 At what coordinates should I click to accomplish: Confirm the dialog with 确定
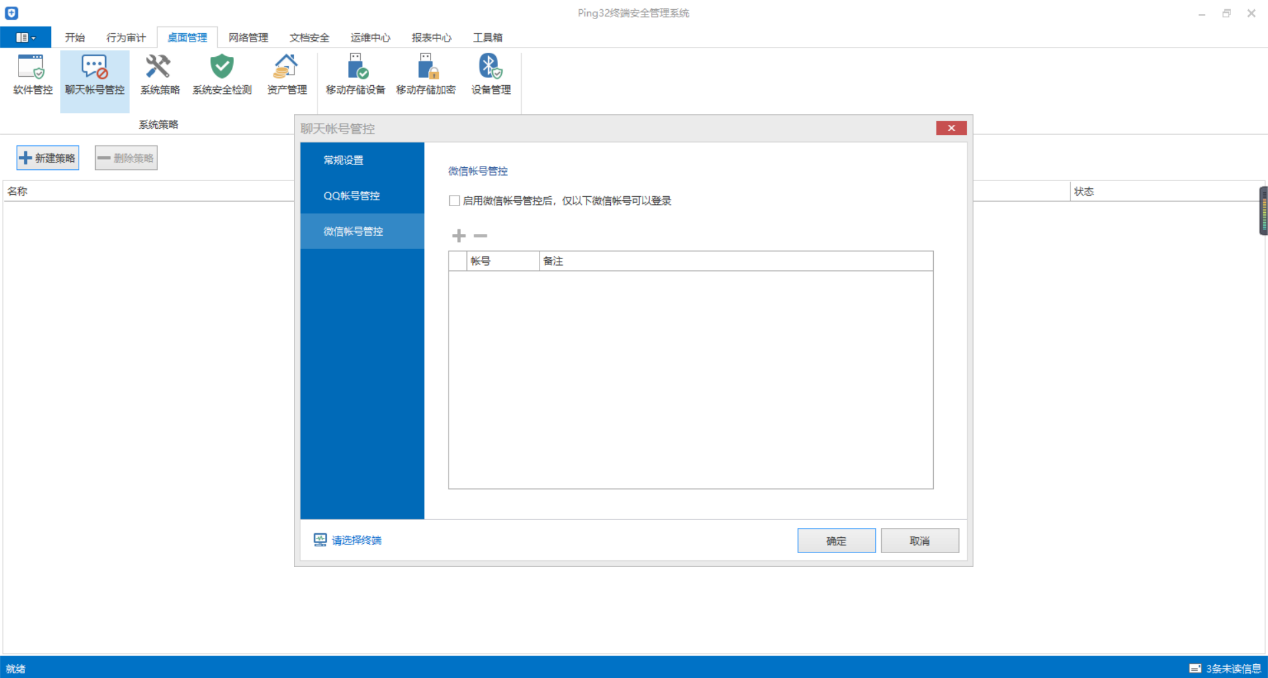click(837, 541)
